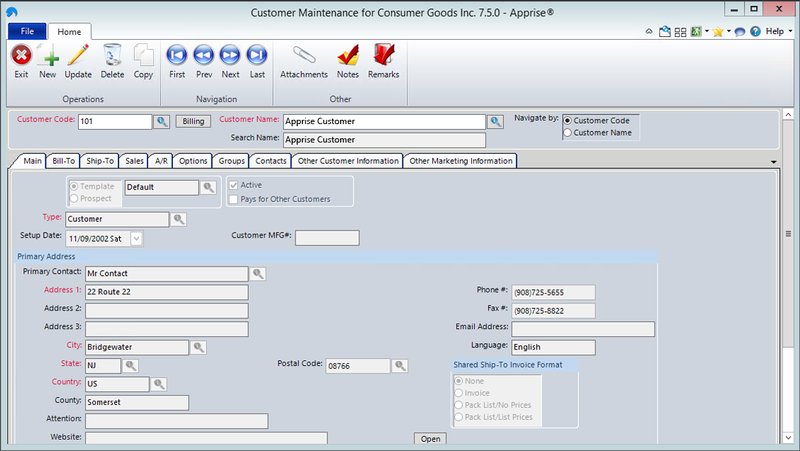Viewport: 800px width, 451px height.
Task: Click the Excel export icon
Action: coord(696,32)
